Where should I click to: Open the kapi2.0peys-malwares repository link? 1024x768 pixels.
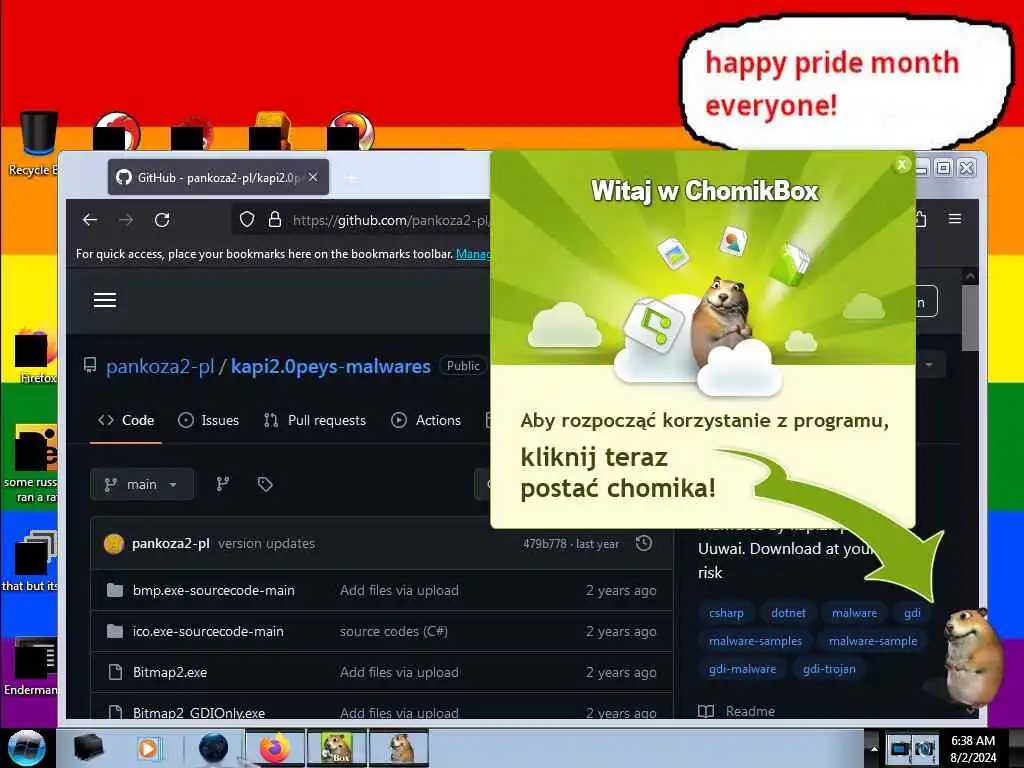330,366
